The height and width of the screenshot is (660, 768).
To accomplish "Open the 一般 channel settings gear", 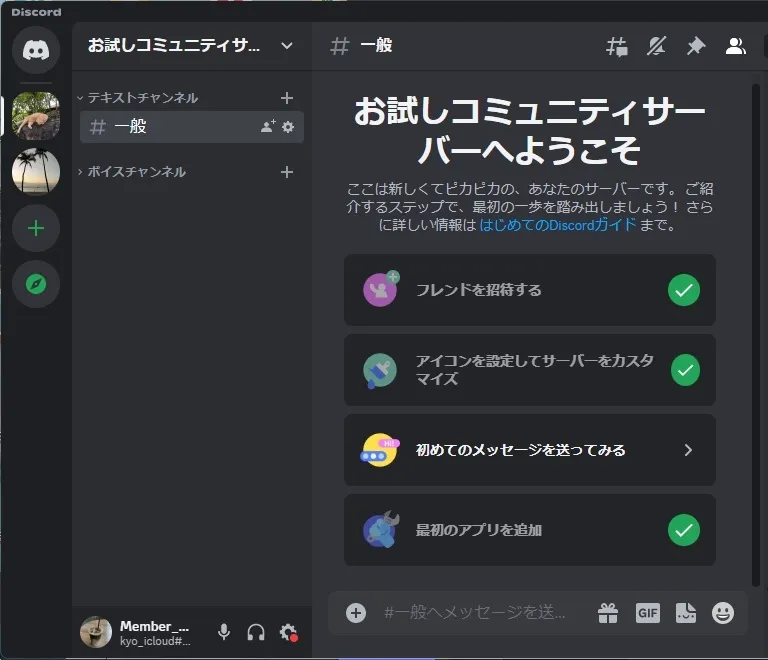I will [x=288, y=127].
